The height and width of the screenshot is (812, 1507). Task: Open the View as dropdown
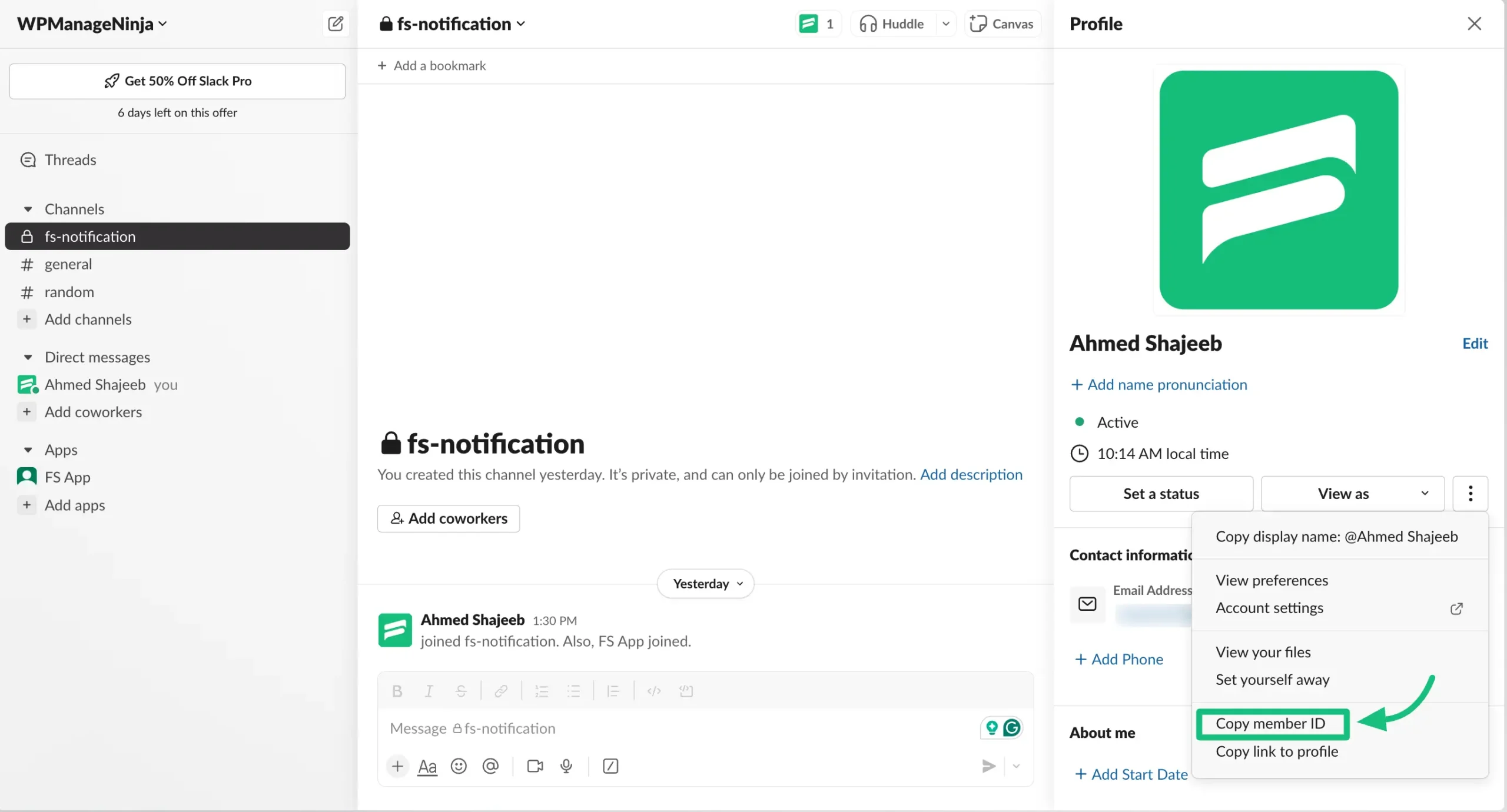(1352, 493)
